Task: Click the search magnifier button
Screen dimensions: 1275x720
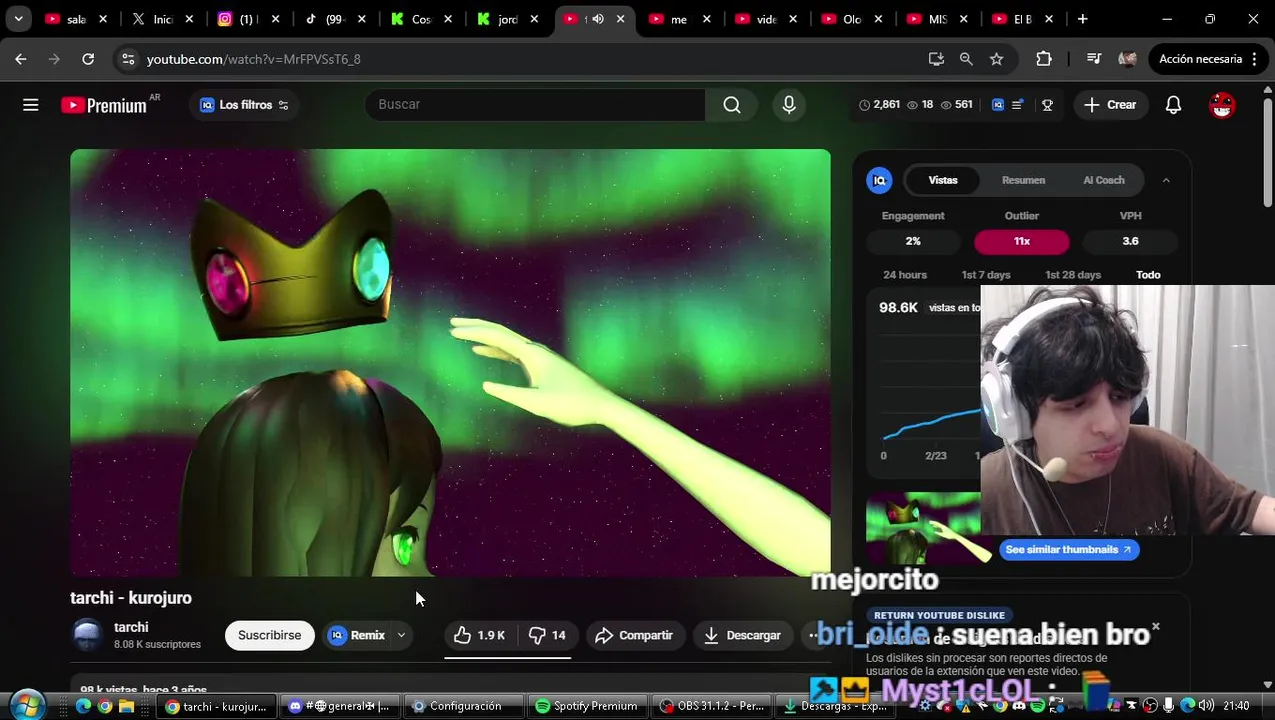Action: (x=732, y=104)
